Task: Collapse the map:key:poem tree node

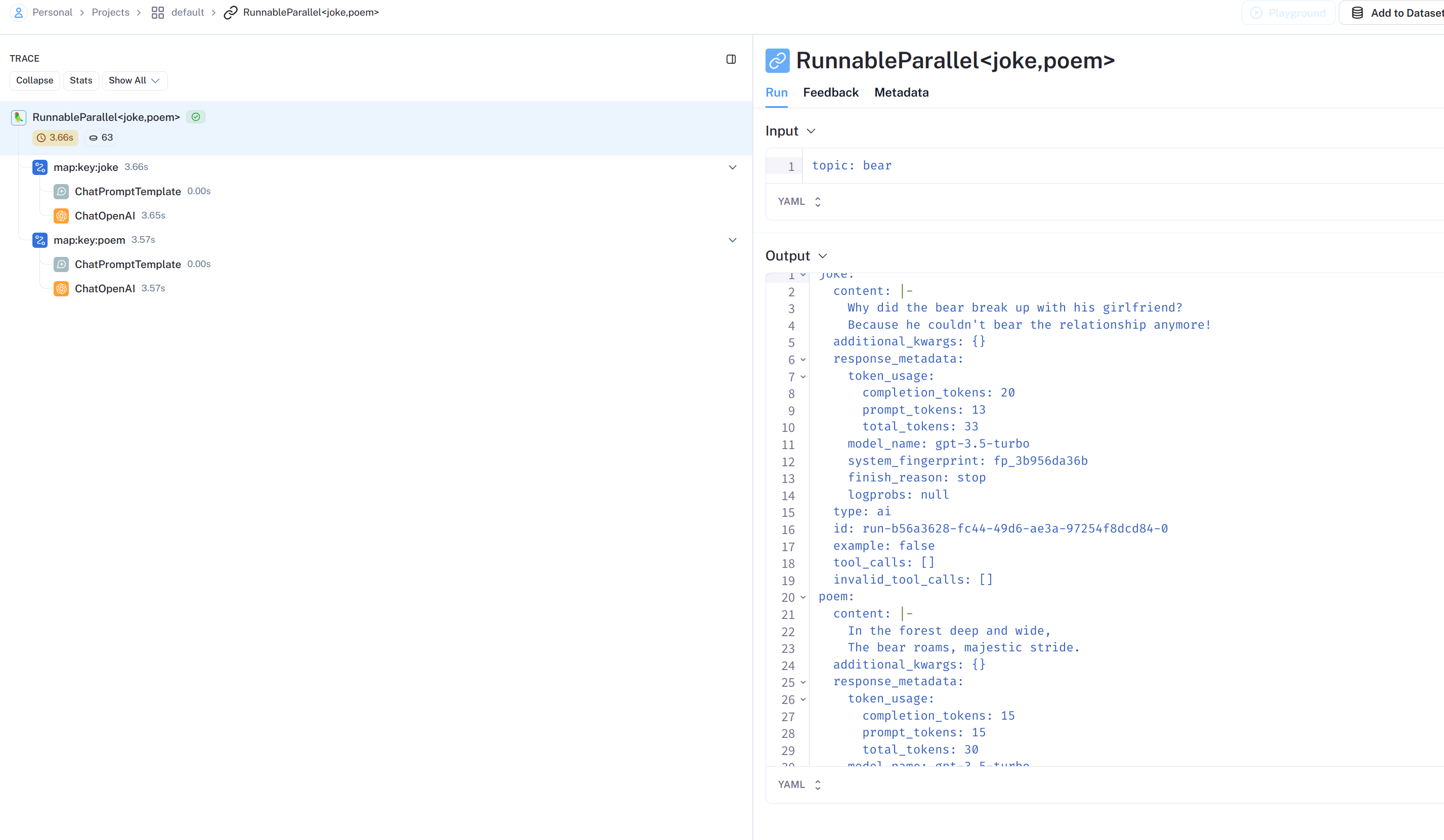Action: point(732,240)
